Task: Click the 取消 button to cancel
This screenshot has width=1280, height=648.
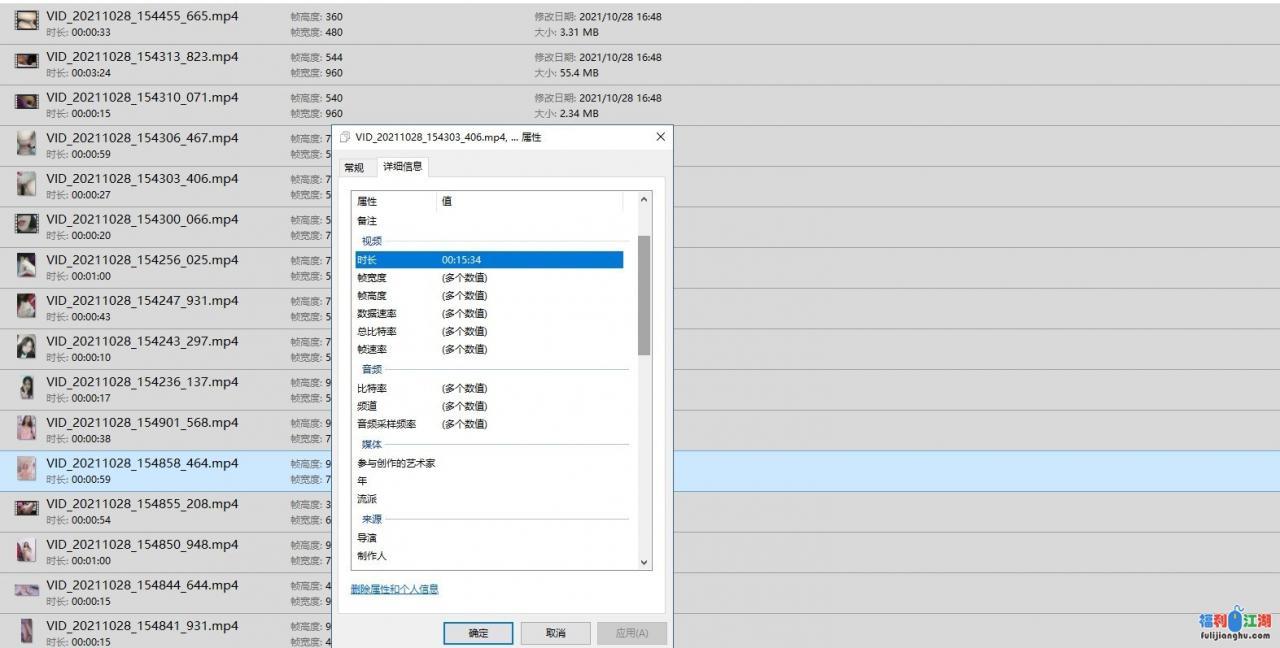Action: pos(555,632)
